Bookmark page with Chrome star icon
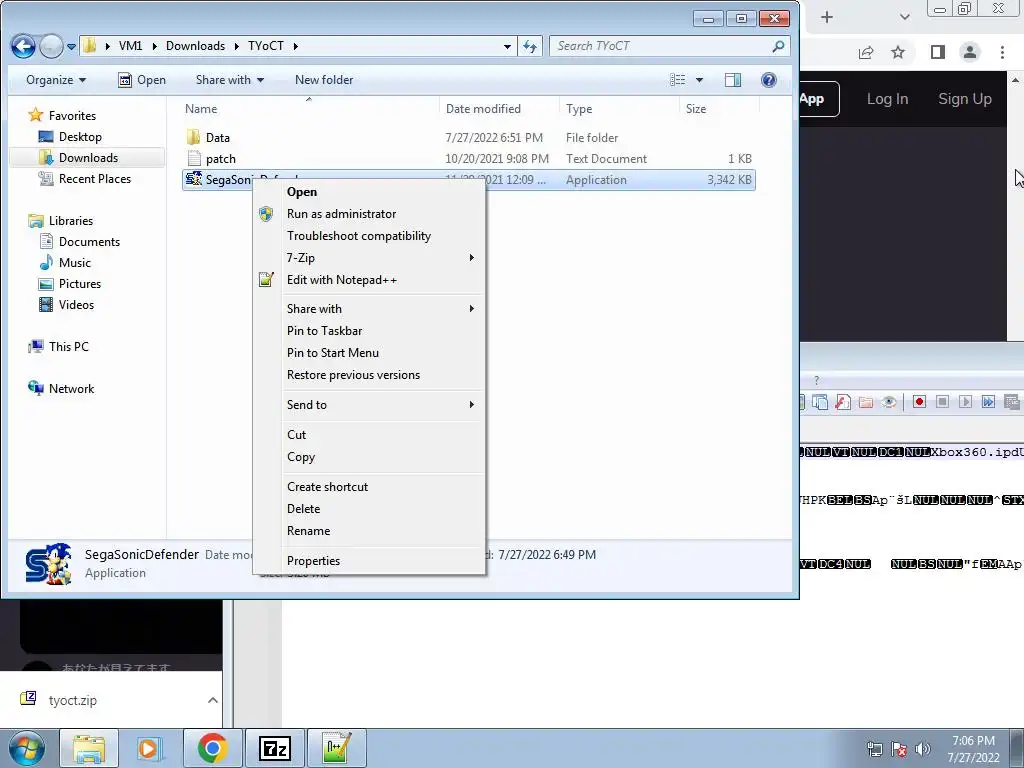The height and width of the screenshot is (768, 1024). pyautogui.click(x=898, y=52)
